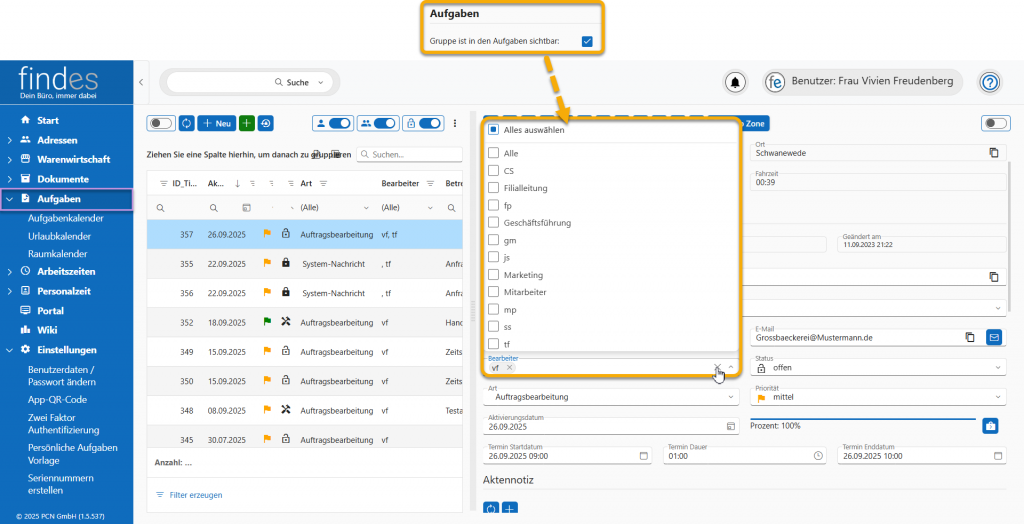Click the blue refresh icon in task toolbar
The height and width of the screenshot is (524, 1024).
186,123
